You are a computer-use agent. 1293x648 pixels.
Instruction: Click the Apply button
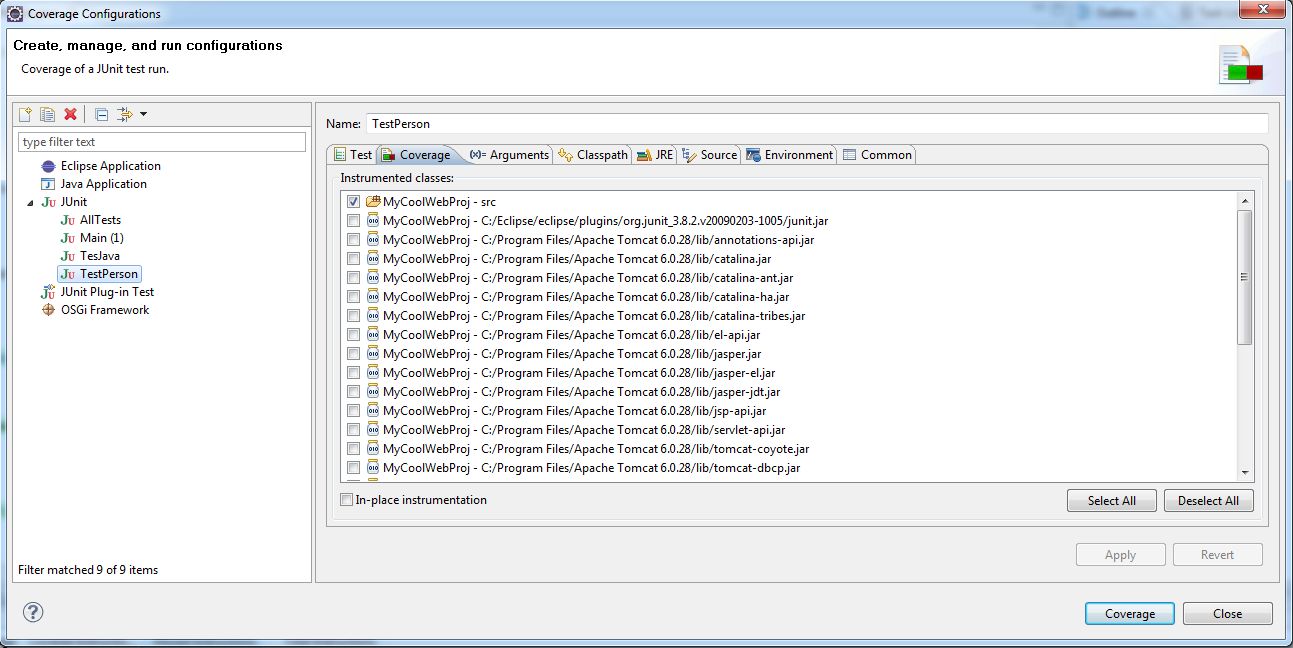(x=1120, y=555)
